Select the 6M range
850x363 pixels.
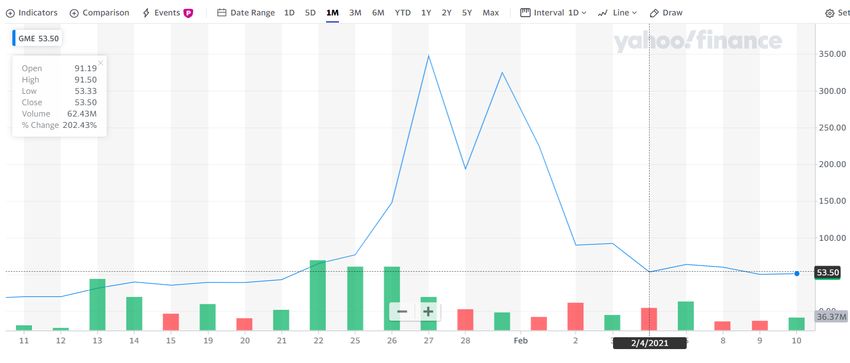point(378,12)
